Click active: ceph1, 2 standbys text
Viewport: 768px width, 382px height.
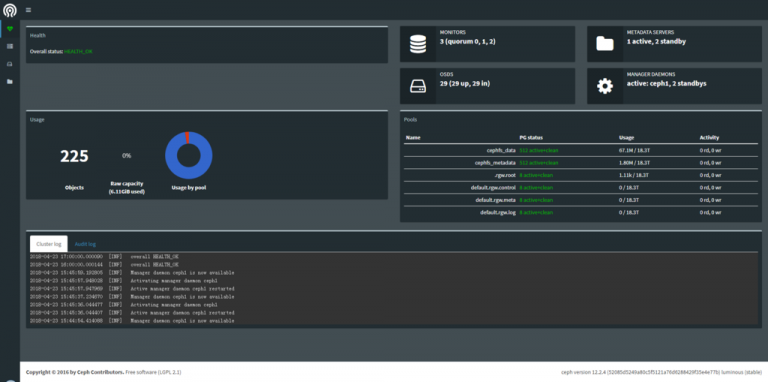point(667,84)
